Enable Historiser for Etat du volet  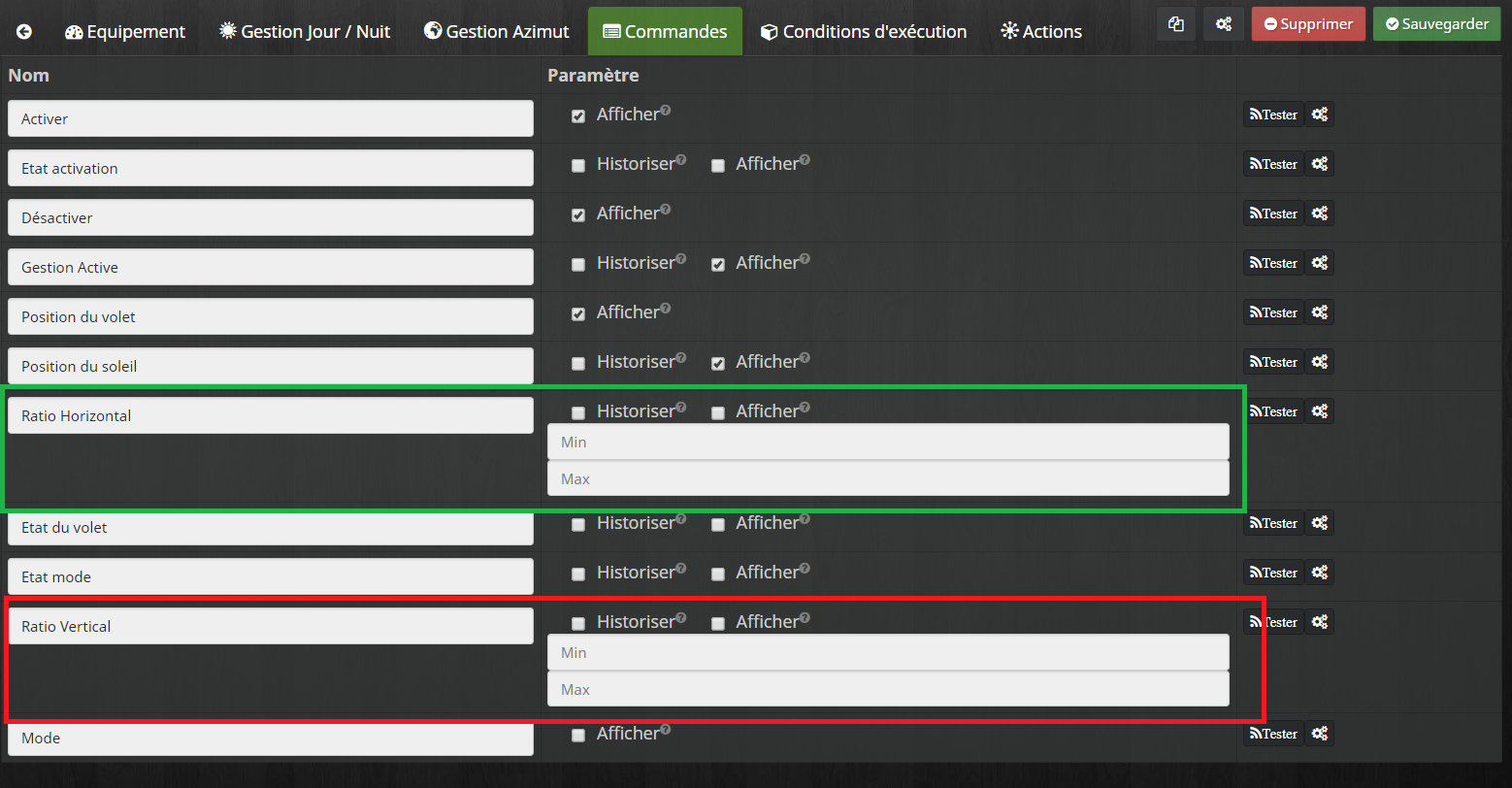point(578,525)
